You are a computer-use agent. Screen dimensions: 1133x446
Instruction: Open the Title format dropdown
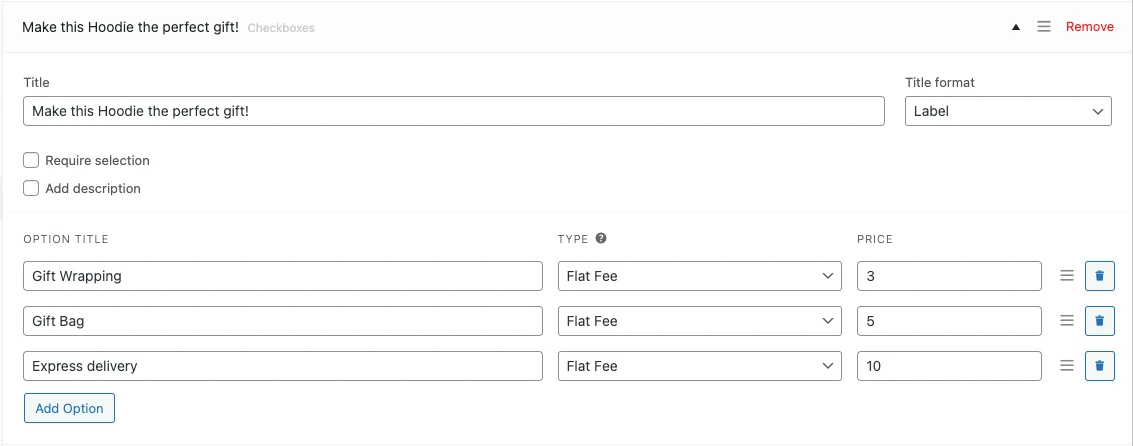1008,111
